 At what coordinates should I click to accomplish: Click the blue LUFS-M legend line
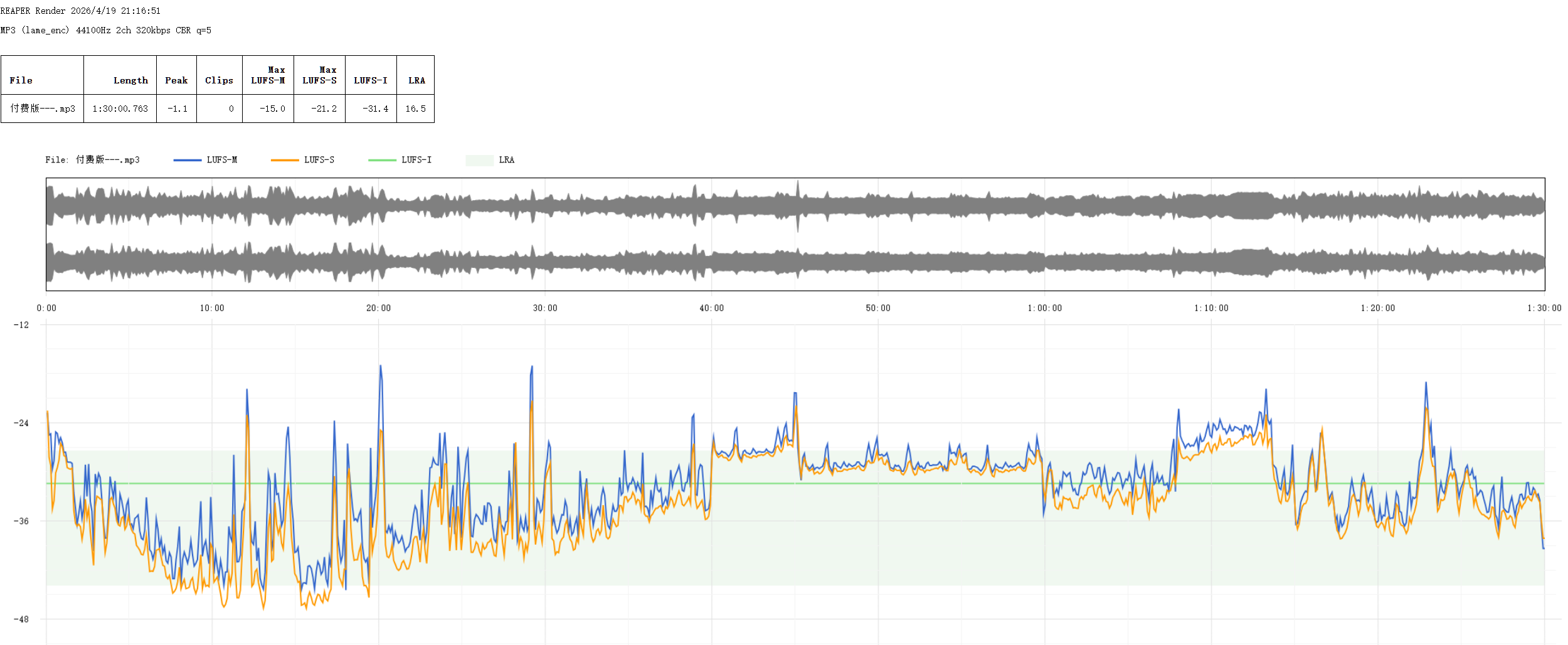[x=187, y=161]
